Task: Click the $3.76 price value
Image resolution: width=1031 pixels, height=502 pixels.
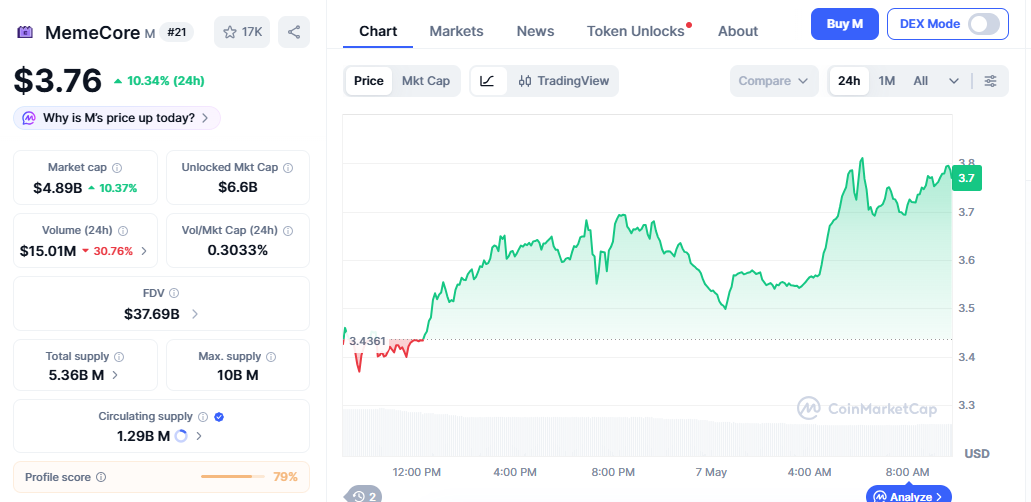Action: click(x=58, y=81)
